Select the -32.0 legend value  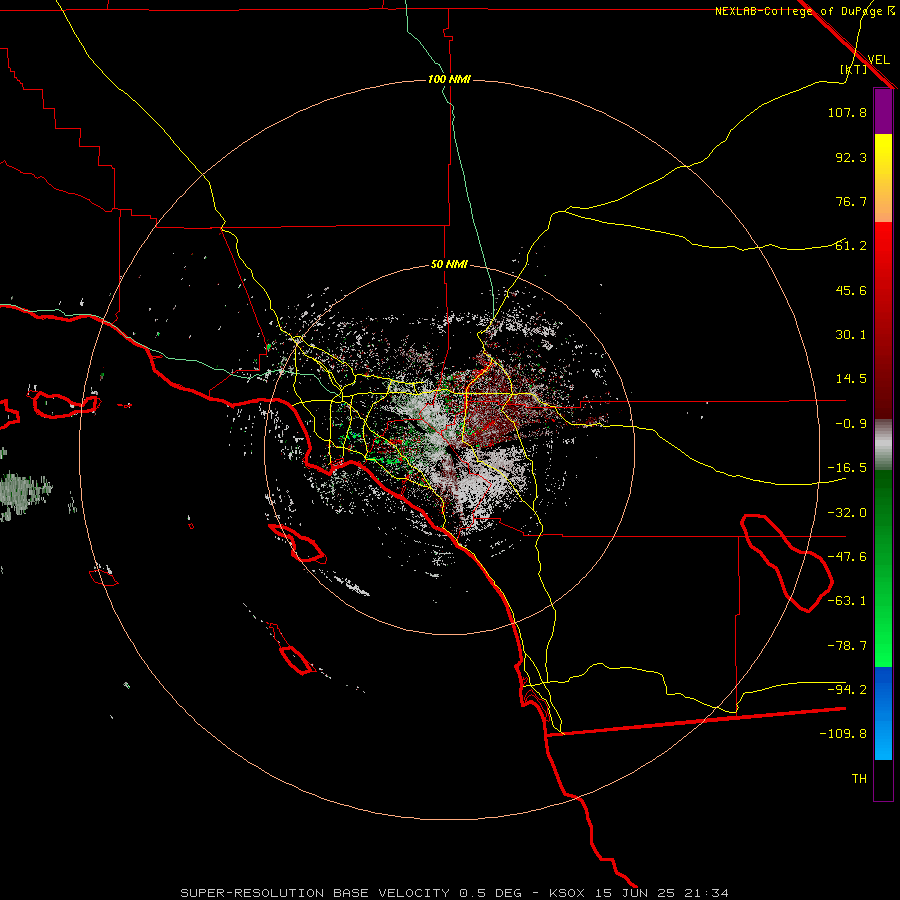click(x=847, y=513)
